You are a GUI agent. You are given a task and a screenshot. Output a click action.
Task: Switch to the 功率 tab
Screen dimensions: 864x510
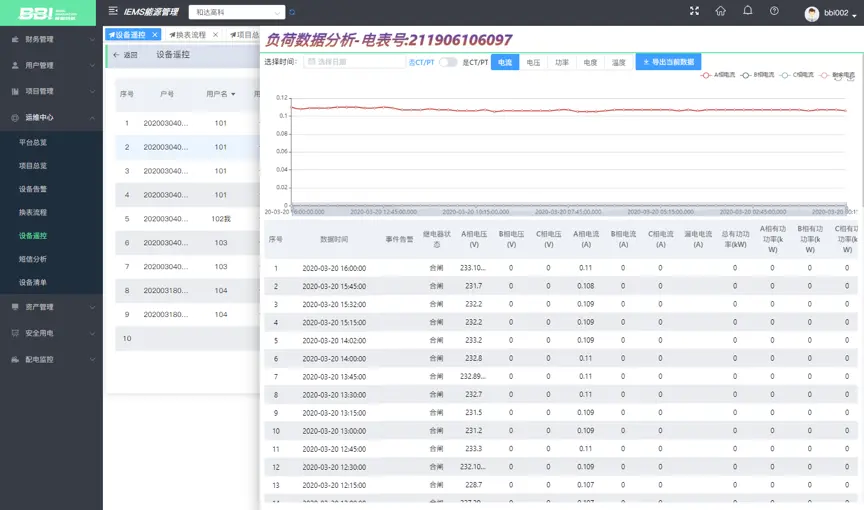(x=561, y=62)
